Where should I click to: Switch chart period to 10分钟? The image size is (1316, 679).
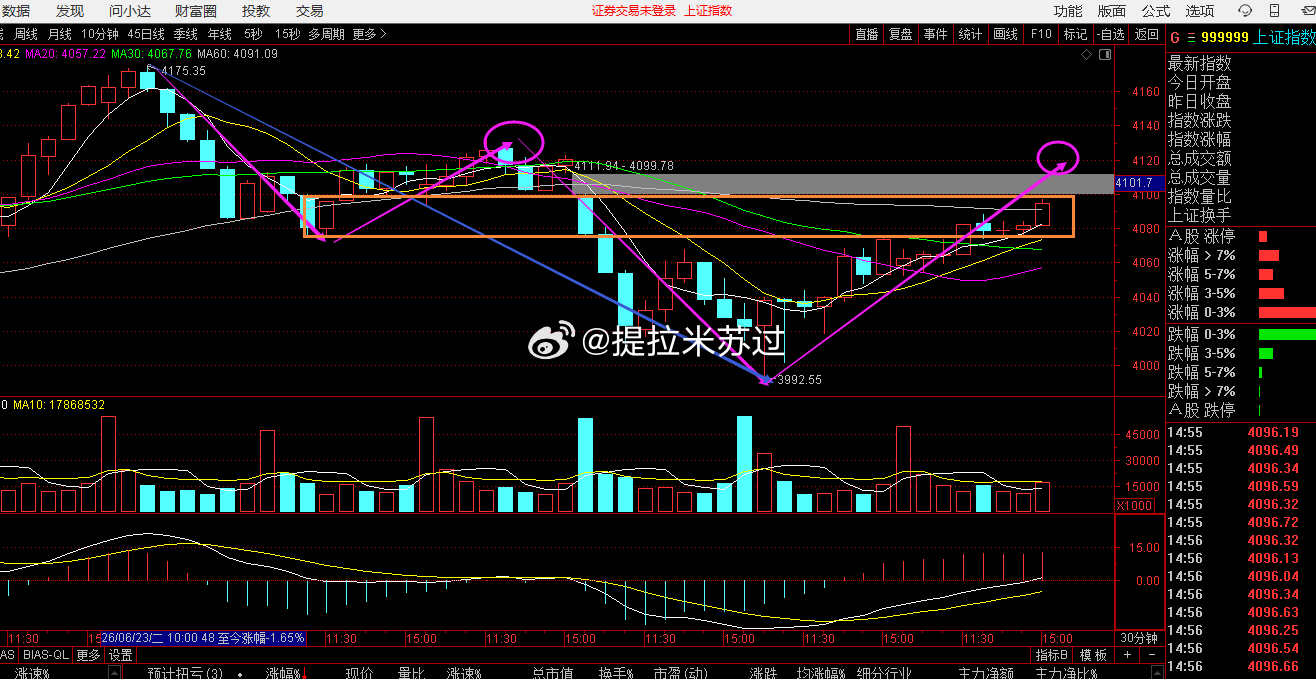coord(100,34)
